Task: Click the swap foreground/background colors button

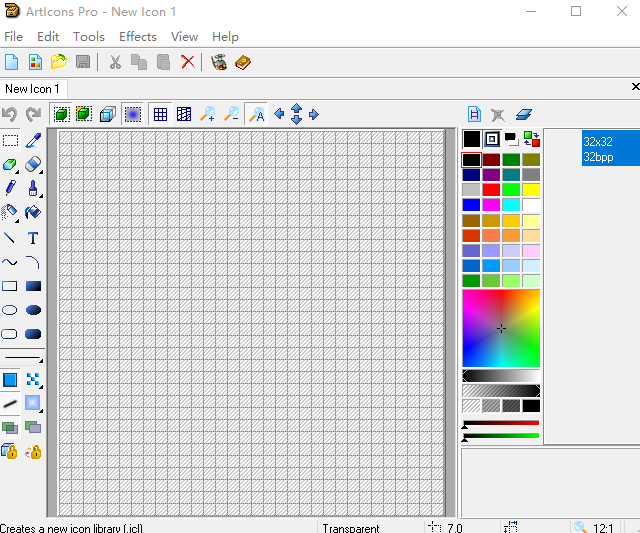Action: coord(531,139)
